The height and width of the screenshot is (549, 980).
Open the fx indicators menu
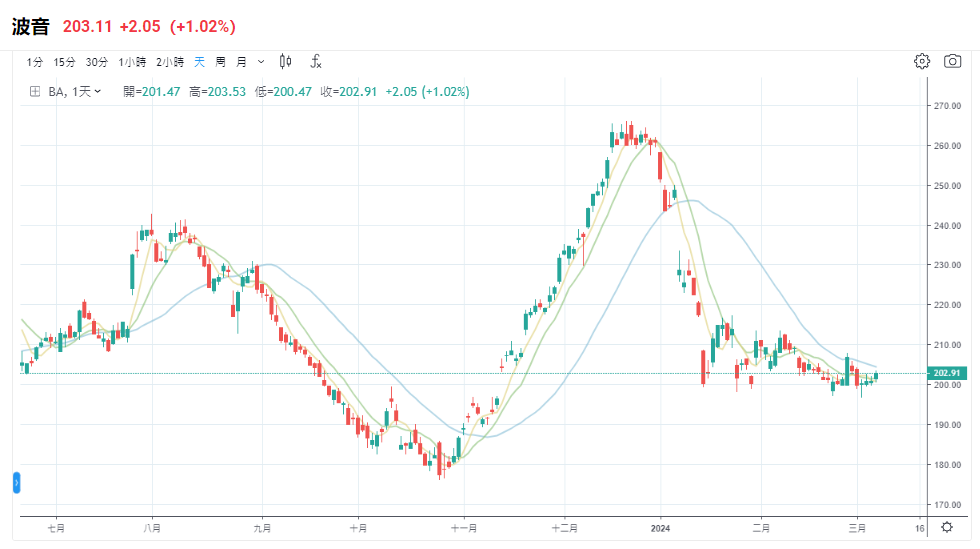coord(316,61)
